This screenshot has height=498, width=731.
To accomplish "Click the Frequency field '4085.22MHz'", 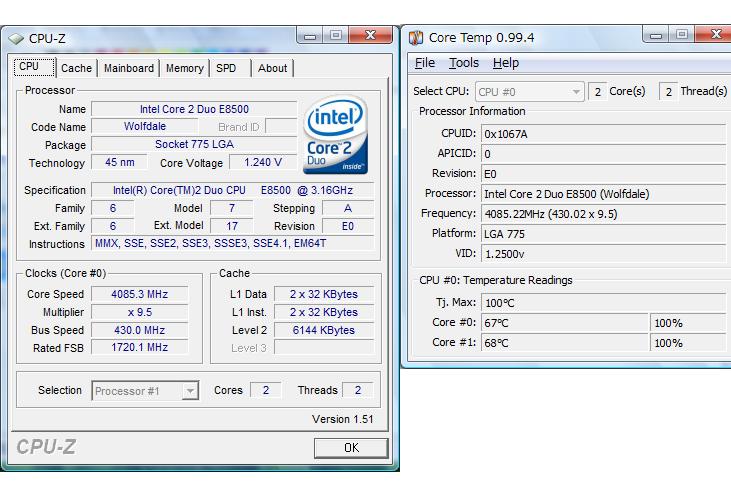I will (604, 214).
